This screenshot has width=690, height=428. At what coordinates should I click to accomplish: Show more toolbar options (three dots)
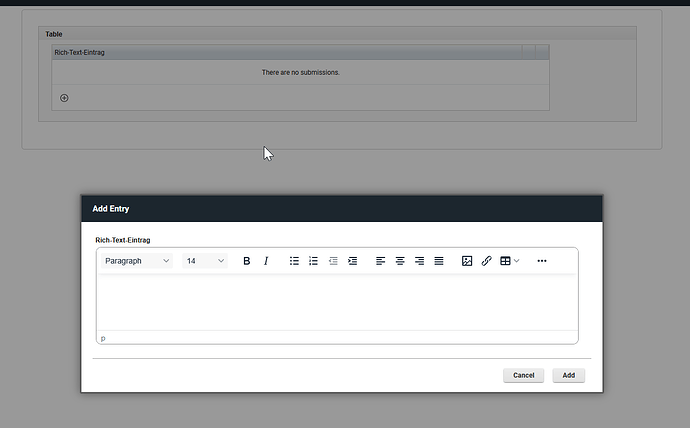542,261
